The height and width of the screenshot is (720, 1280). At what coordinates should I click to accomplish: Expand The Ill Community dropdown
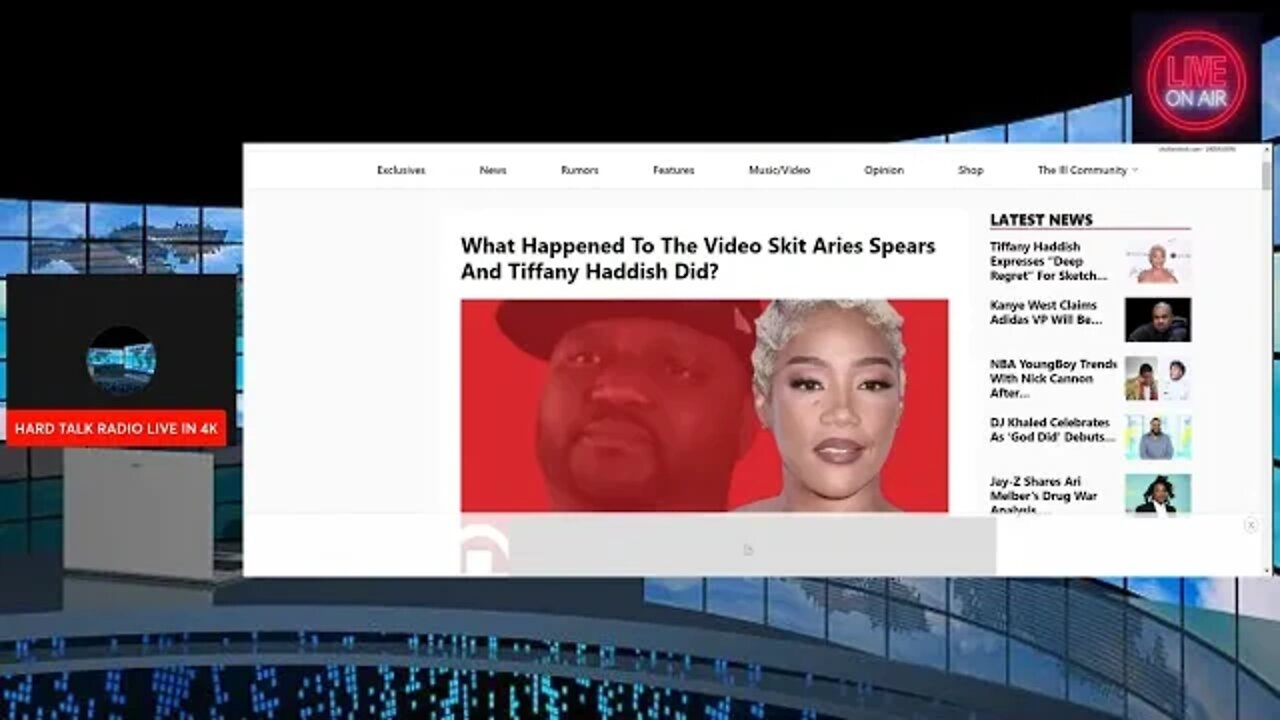click(x=1087, y=170)
